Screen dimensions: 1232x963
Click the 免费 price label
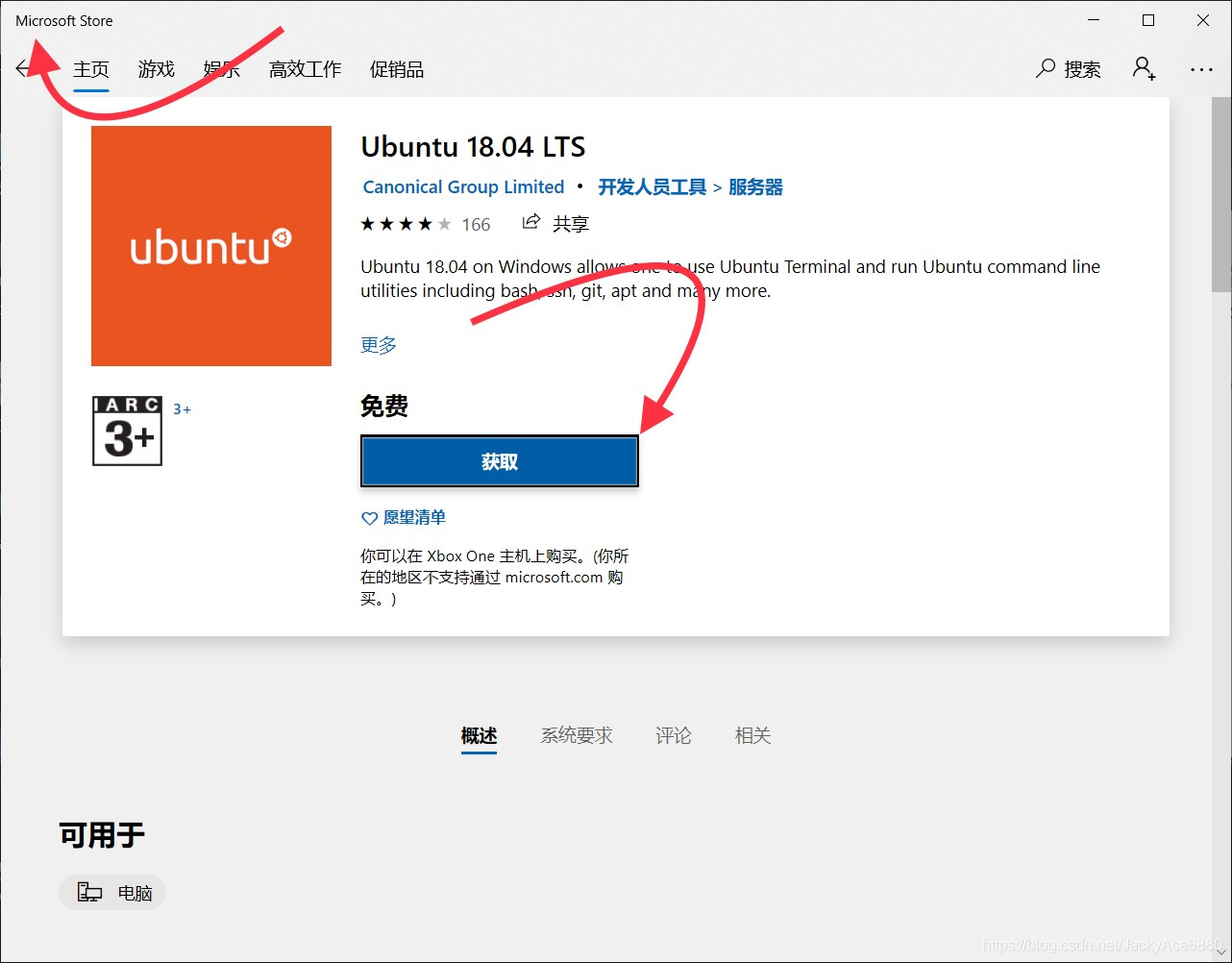384,407
